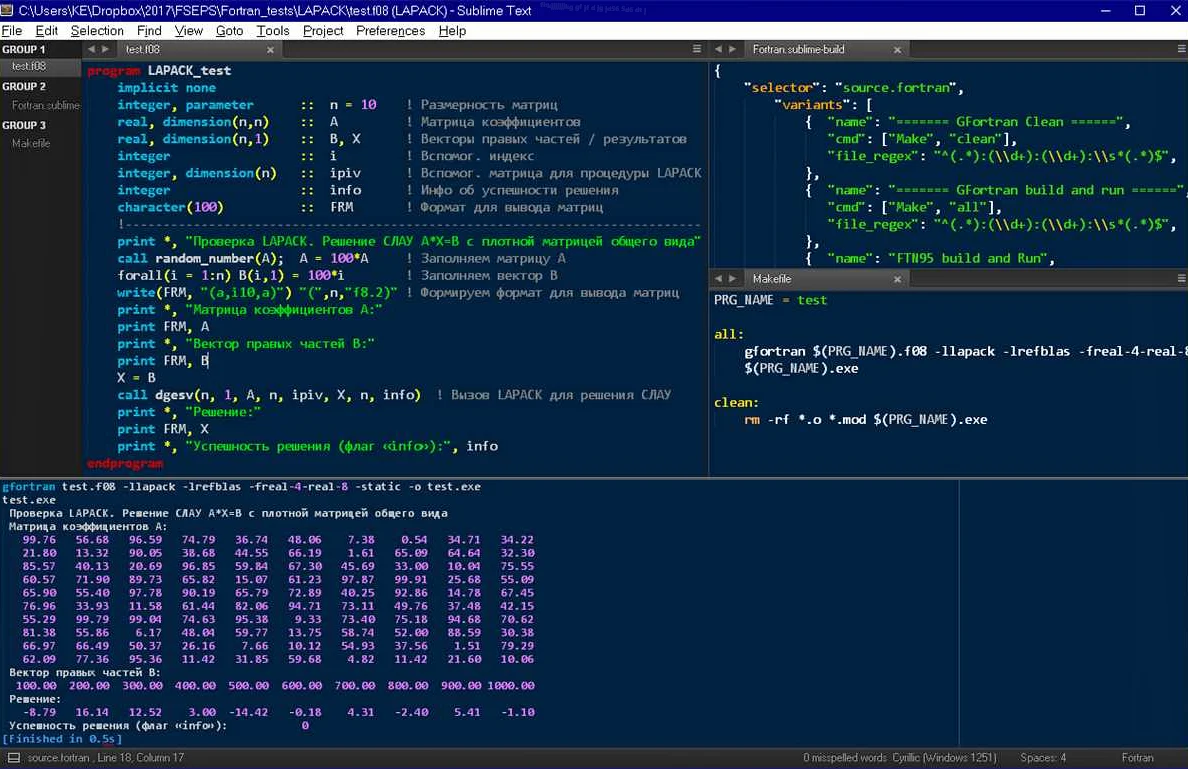This screenshot has height=769, width=1188.
Task: Open tab list menu for Makefile pane
Action: coord(1179,279)
